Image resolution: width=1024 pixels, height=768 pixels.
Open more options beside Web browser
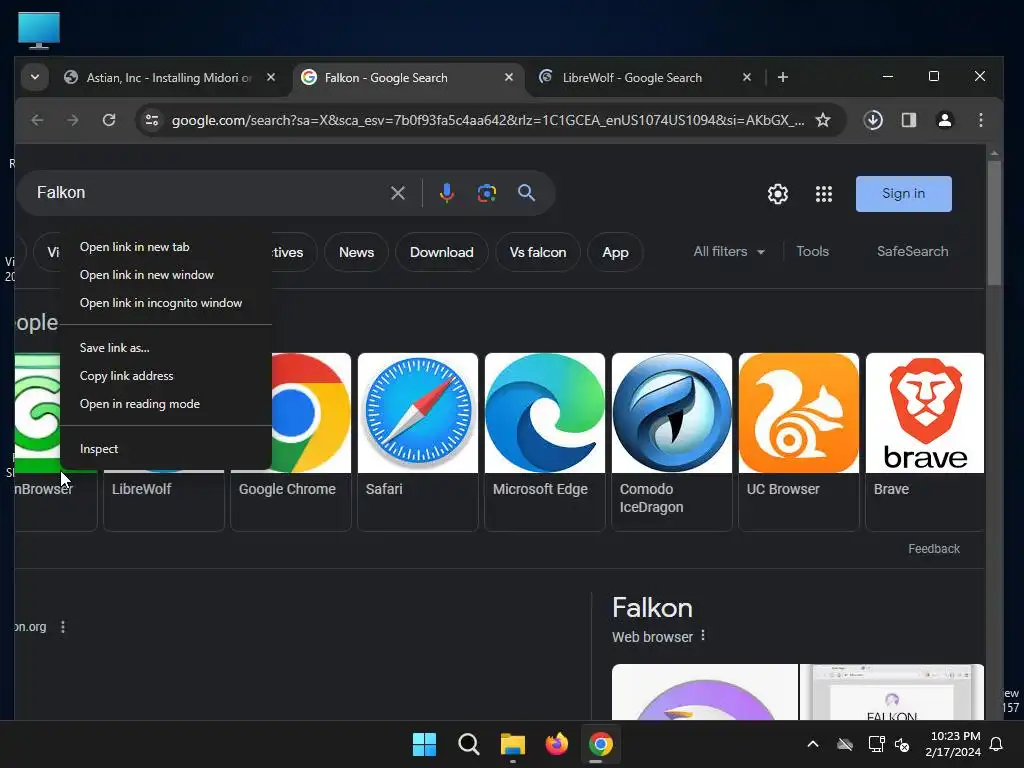click(x=703, y=635)
